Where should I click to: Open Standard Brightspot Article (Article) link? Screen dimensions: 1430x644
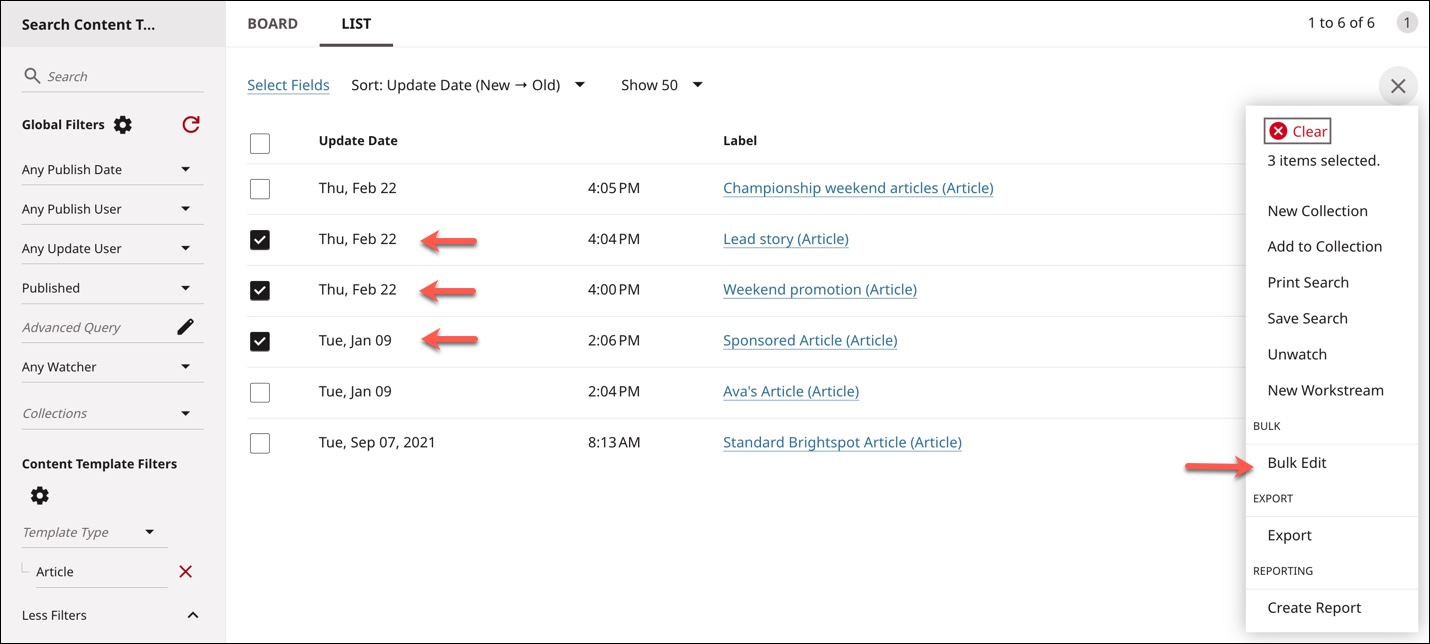tap(842, 443)
